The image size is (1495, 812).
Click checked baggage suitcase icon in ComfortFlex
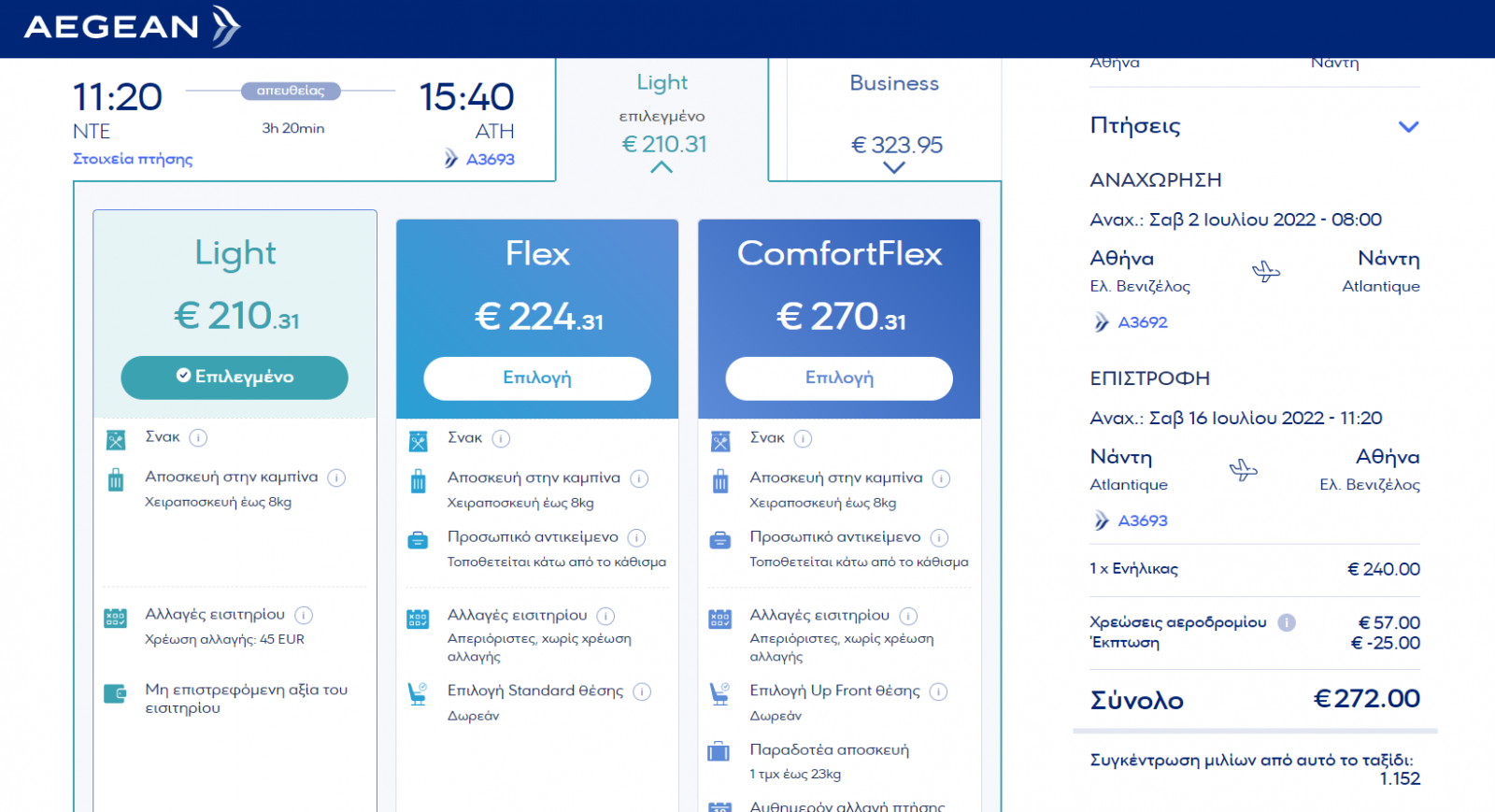point(719,751)
